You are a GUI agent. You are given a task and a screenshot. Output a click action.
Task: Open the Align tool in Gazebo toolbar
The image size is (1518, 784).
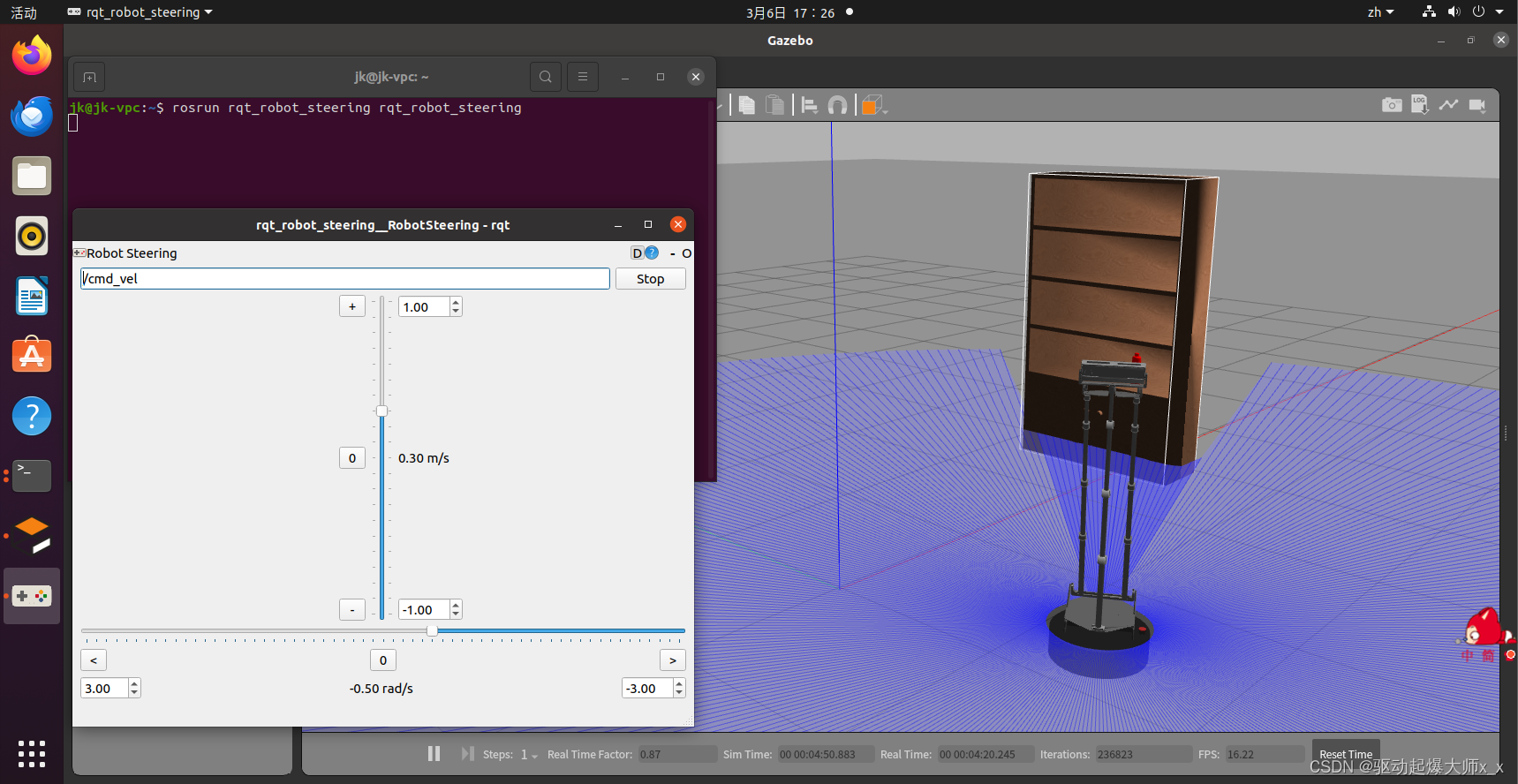click(x=809, y=105)
